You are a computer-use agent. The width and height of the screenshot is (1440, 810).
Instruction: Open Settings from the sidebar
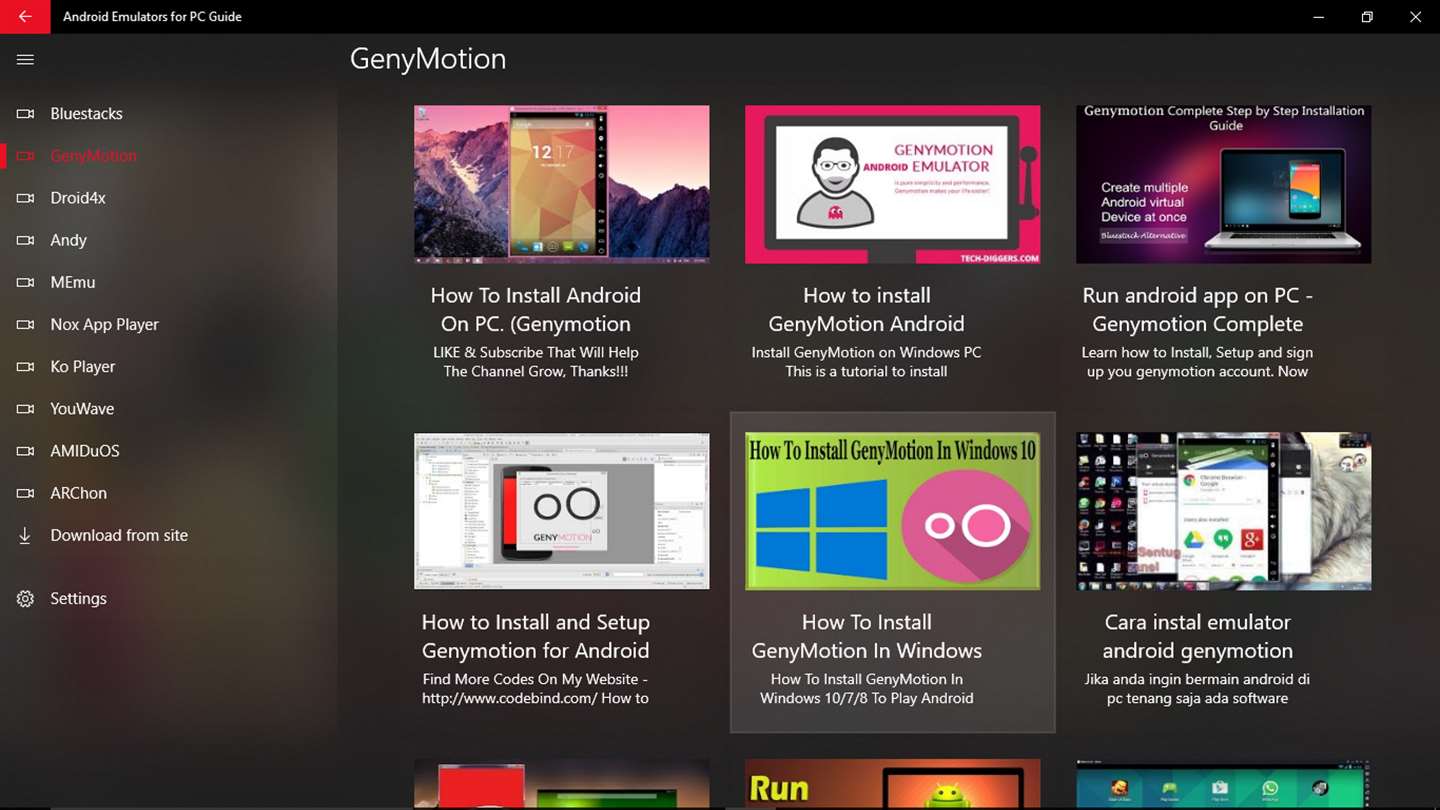tap(79, 599)
